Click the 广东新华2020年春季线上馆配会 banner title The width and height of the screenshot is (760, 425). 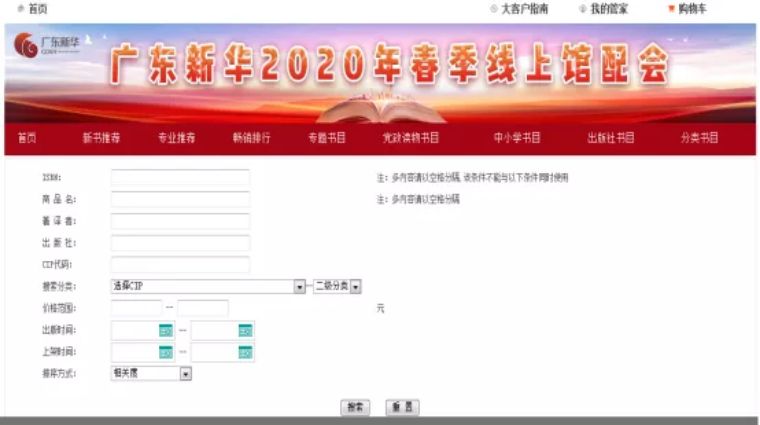point(390,64)
